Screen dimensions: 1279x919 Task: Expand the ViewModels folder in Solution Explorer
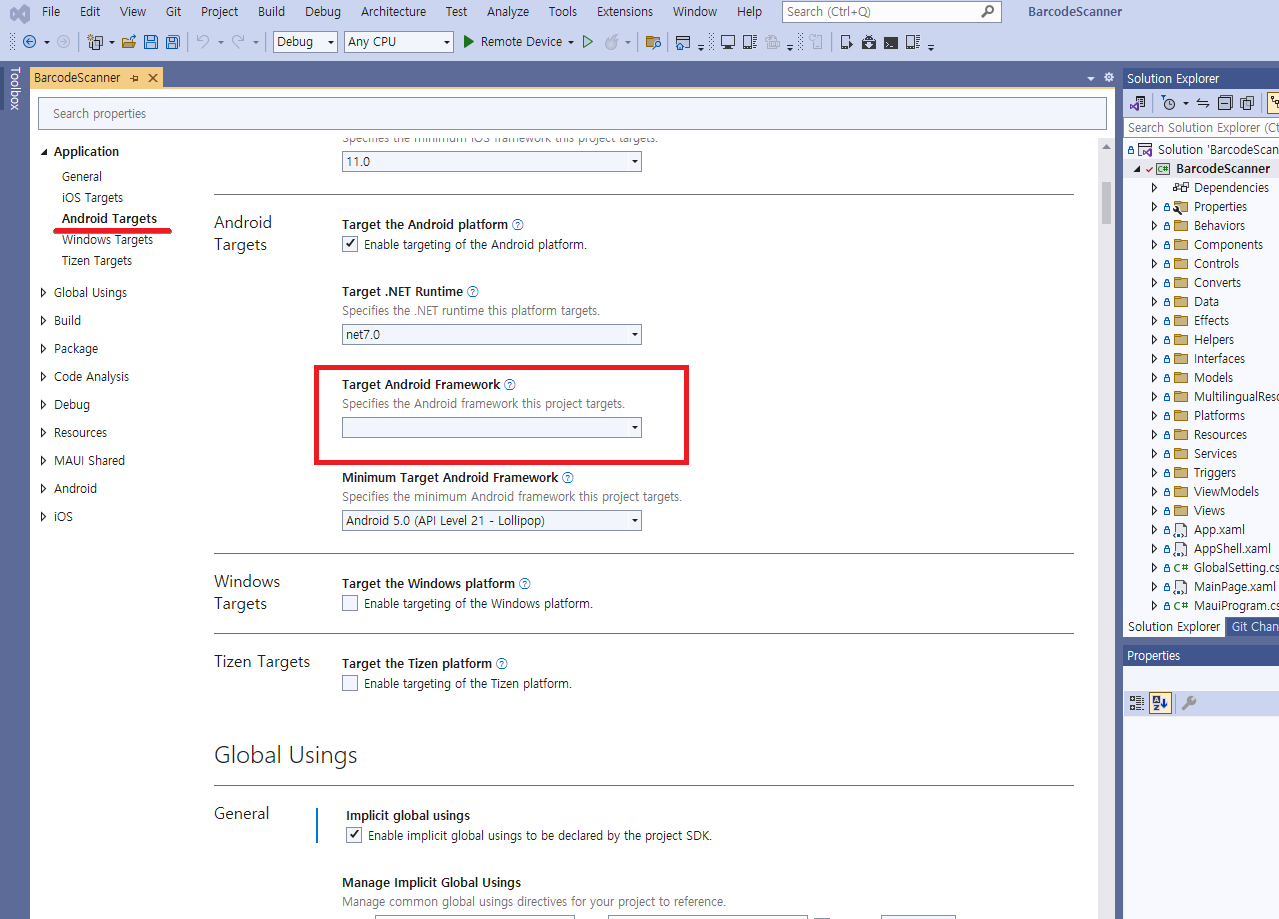(1154, 492)
